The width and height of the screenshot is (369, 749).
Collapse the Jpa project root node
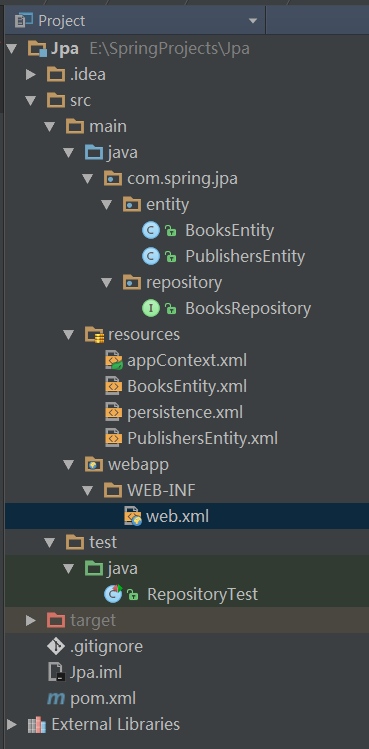pos(11,48)
